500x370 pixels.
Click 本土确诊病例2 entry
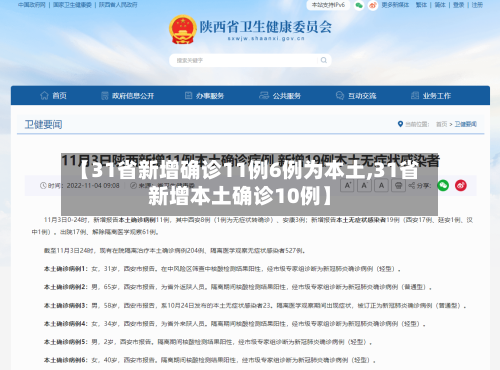pos(238,287)
